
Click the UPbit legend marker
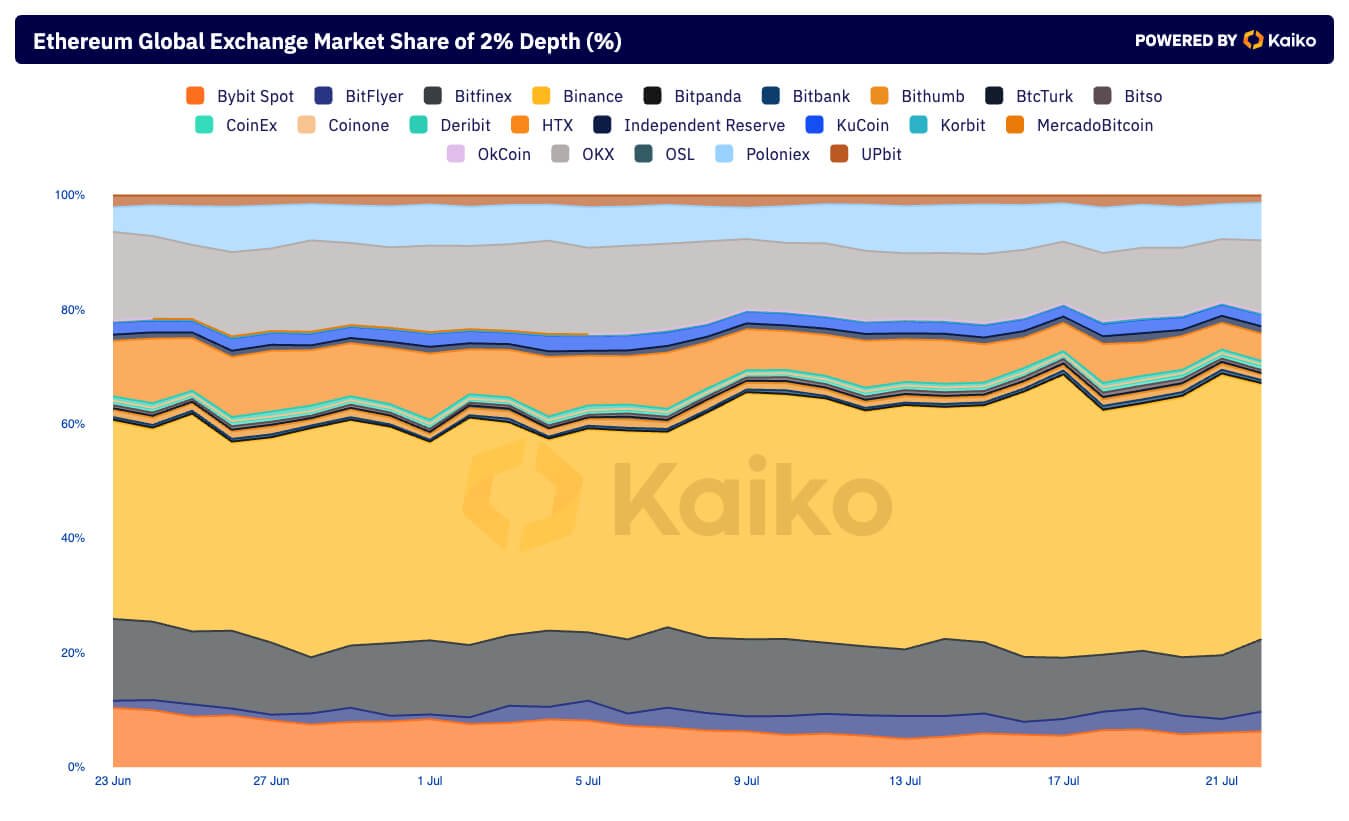[839, 154]
